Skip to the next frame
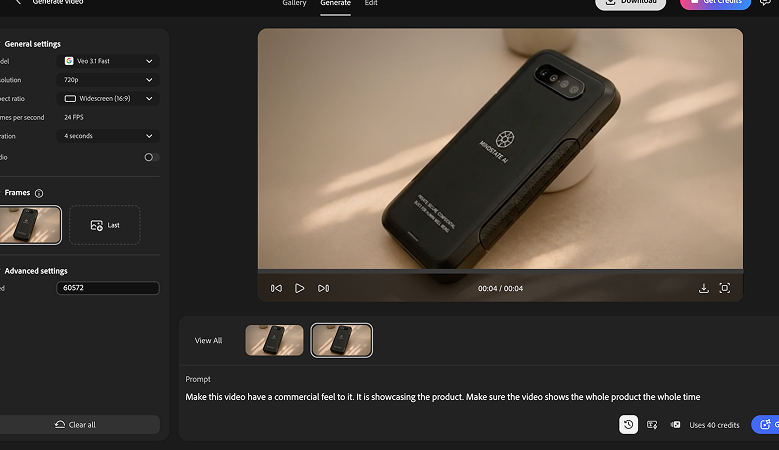 (x=323, y=288)
